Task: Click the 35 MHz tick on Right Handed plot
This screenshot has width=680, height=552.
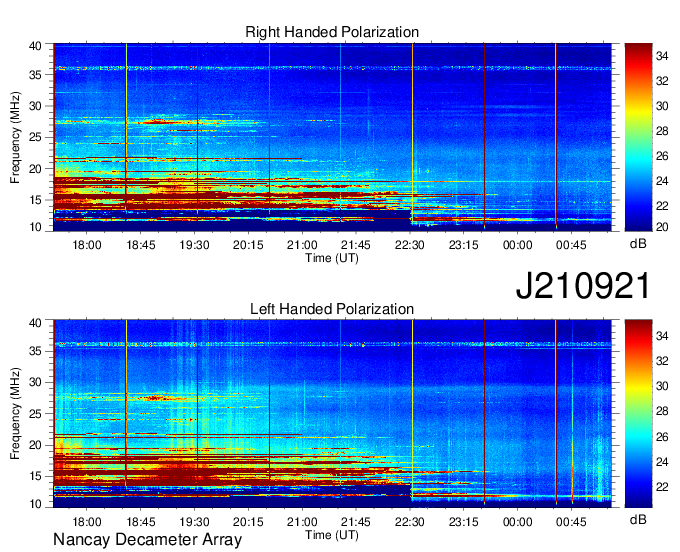Action: 35,75
